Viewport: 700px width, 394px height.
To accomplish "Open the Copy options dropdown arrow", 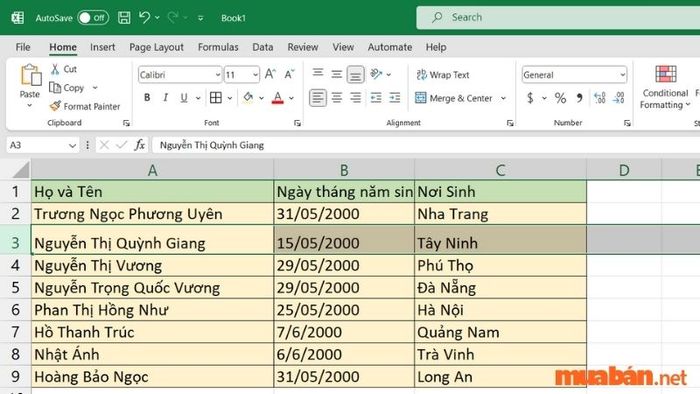I will coord(95,88).
